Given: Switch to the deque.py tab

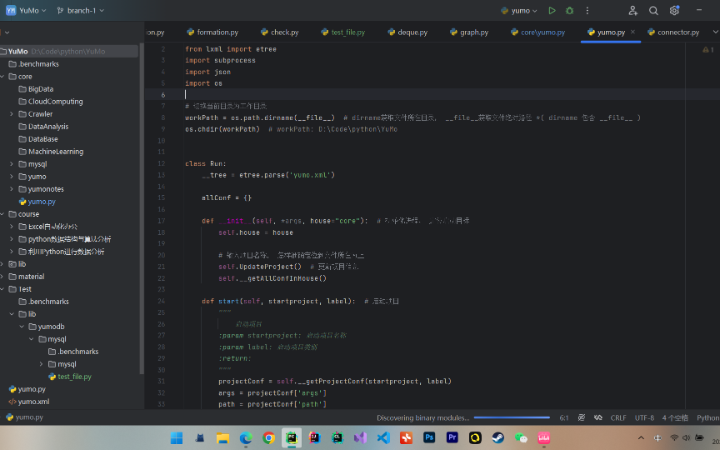Looking at the screenshot, I should (408, 32).
